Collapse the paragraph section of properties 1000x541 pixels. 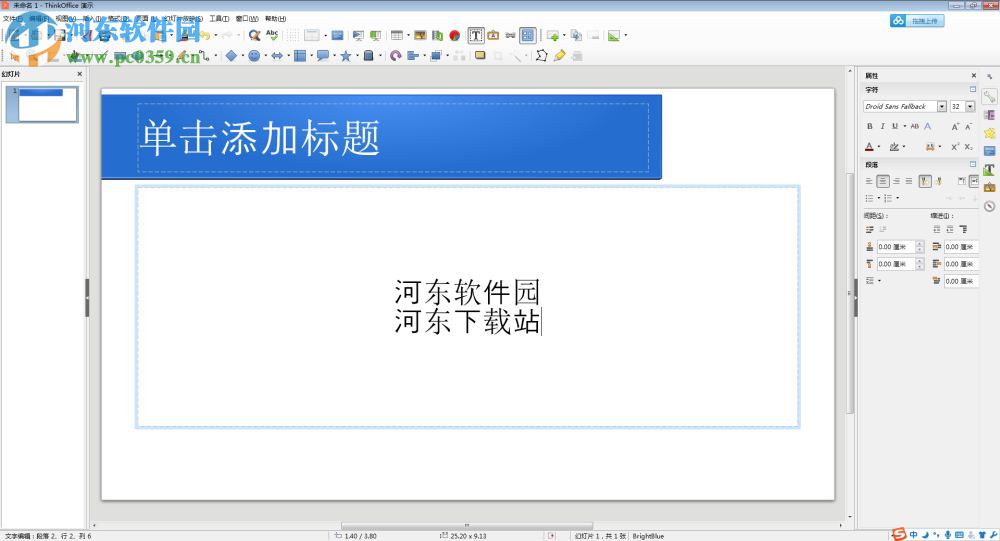click(x=973, y=164)
